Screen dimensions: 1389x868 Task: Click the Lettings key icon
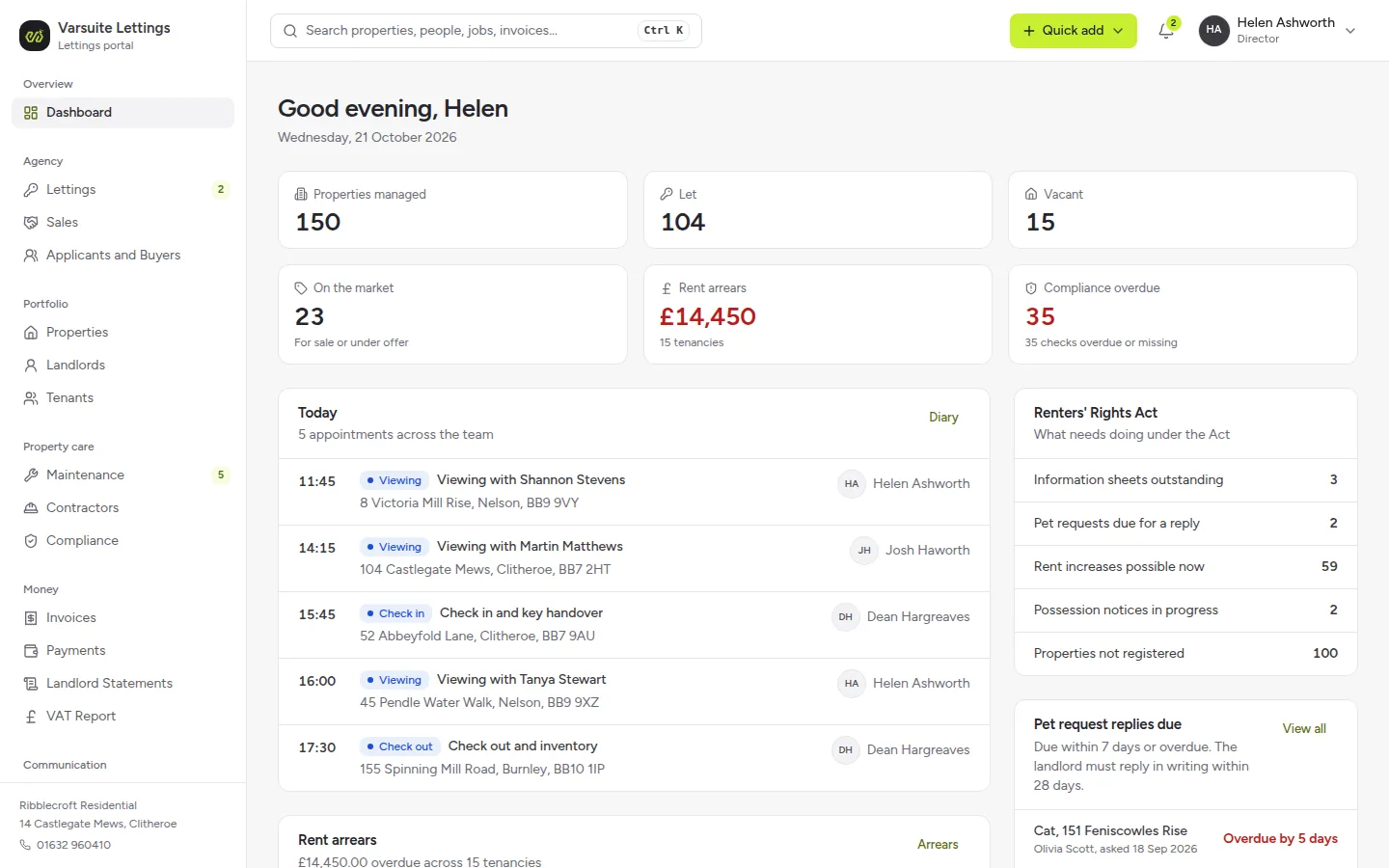click(31, 190)
